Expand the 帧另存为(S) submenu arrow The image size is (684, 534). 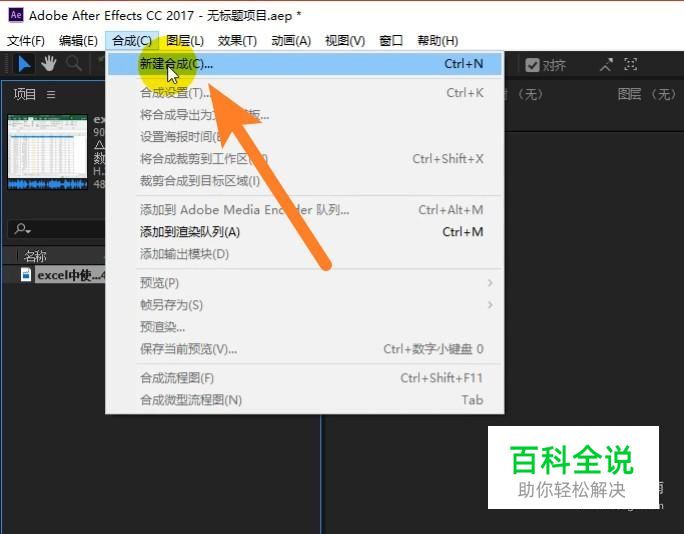(x=490, y=305)
